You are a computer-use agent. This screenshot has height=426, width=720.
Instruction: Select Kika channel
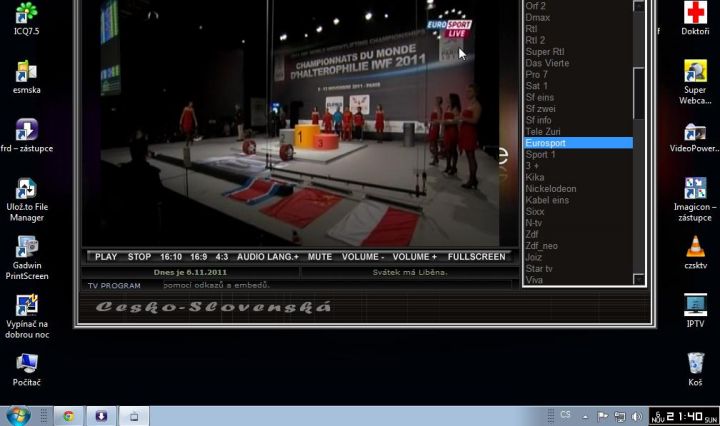pyautogui.click(x=534, y=177)
